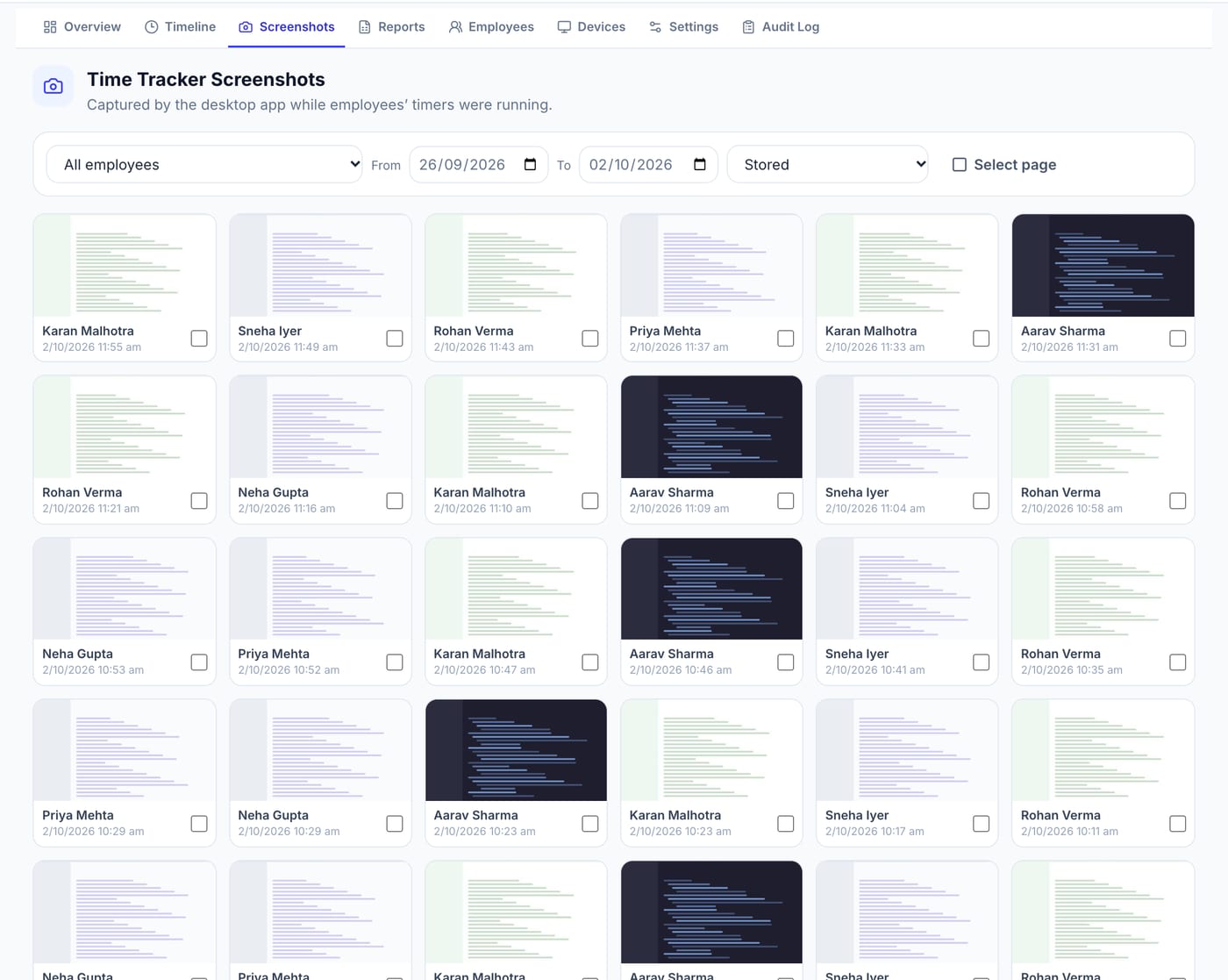
Task: Open Priya Mehta 11:37 am screenshot thumbnail
Action: [711, 266]
